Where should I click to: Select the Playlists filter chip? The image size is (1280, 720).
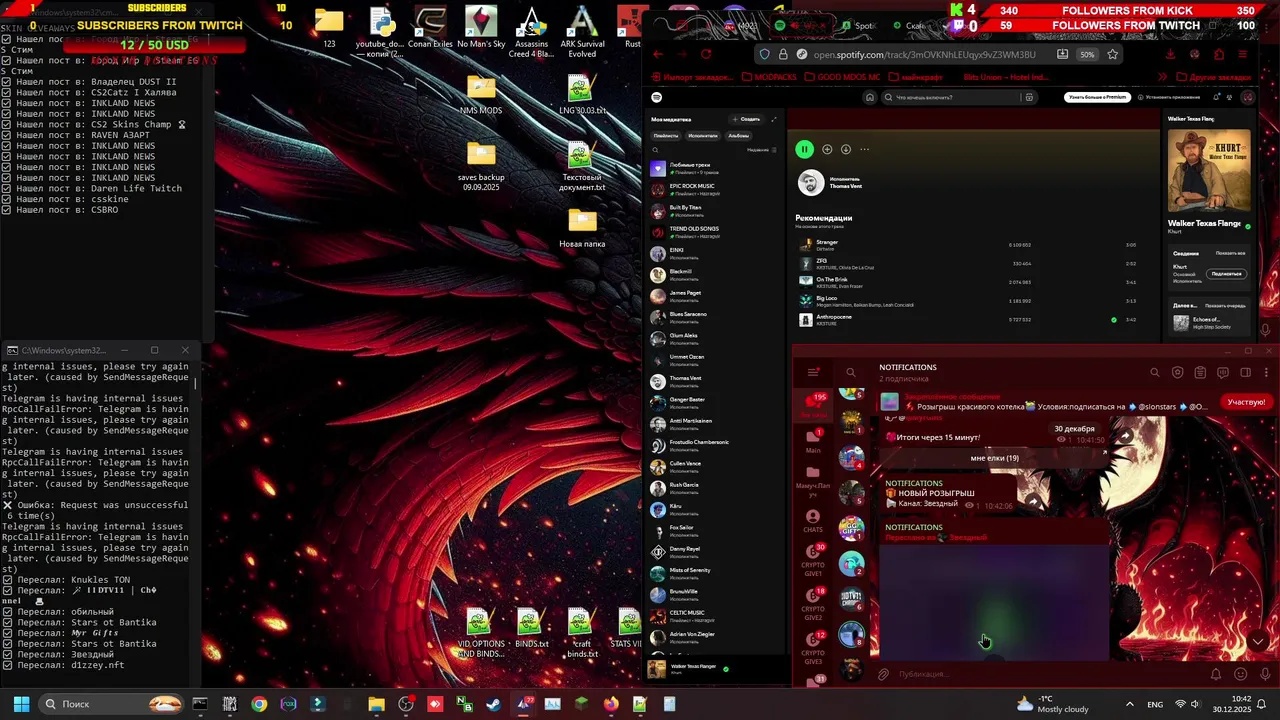666,135
